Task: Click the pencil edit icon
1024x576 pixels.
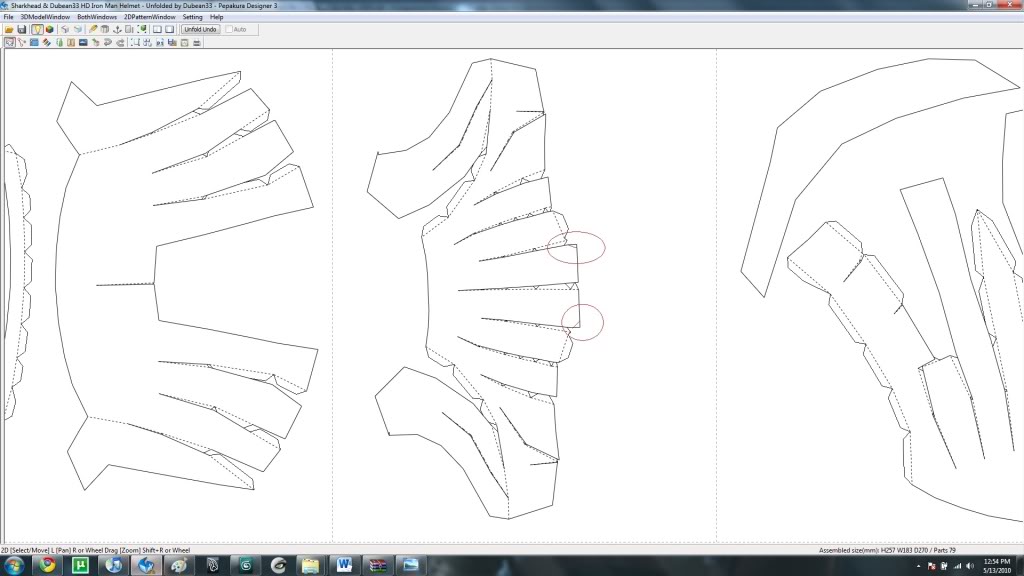Action: click(93, 29)
